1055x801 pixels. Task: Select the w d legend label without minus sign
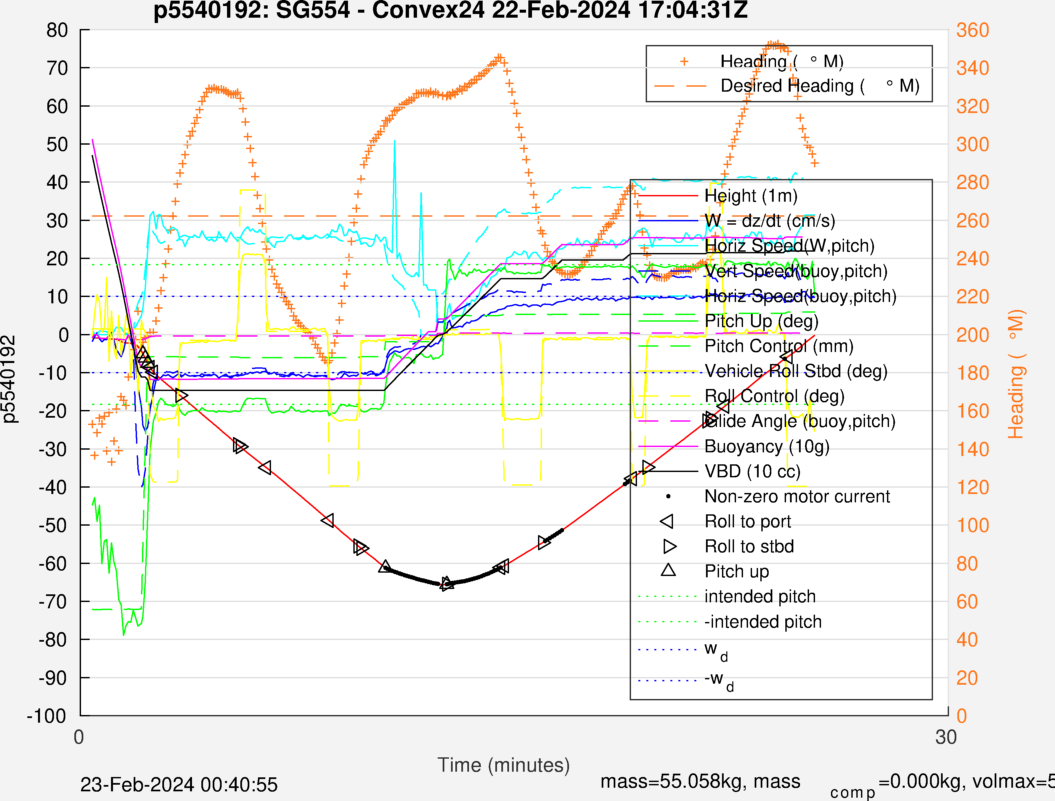coord(716,651)
